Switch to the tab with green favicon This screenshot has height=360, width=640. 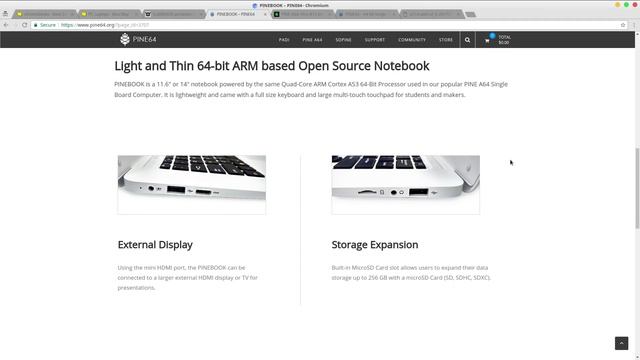303,14
